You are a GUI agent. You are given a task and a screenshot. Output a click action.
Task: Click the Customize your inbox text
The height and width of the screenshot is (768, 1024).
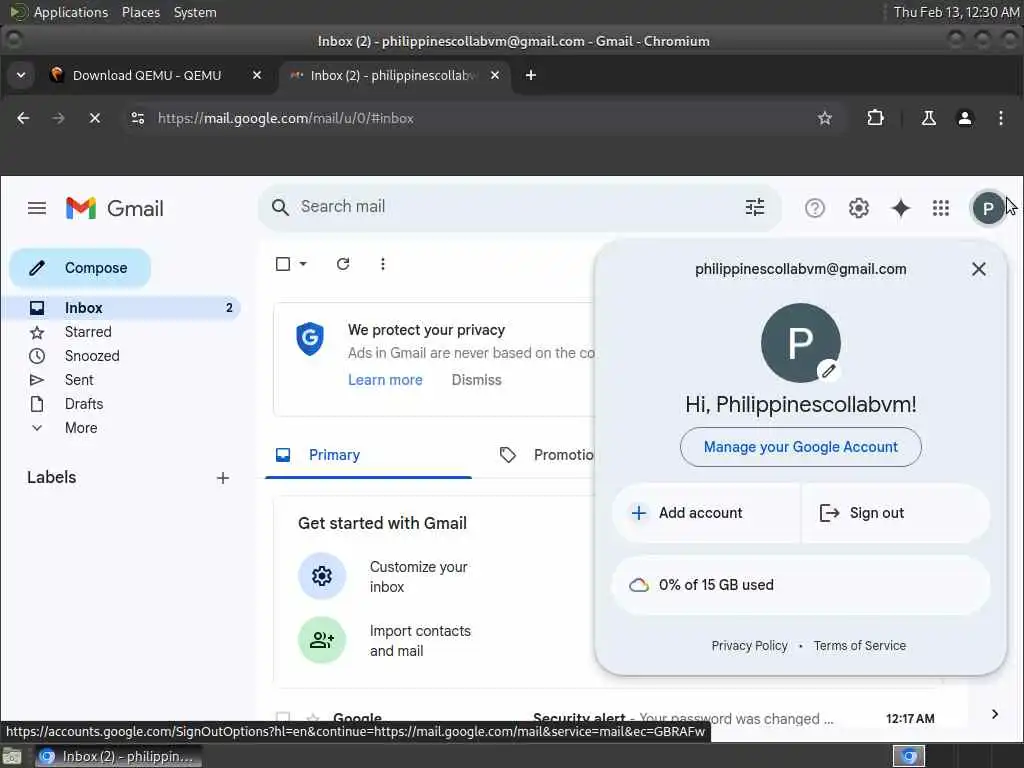tap(418, 577)
